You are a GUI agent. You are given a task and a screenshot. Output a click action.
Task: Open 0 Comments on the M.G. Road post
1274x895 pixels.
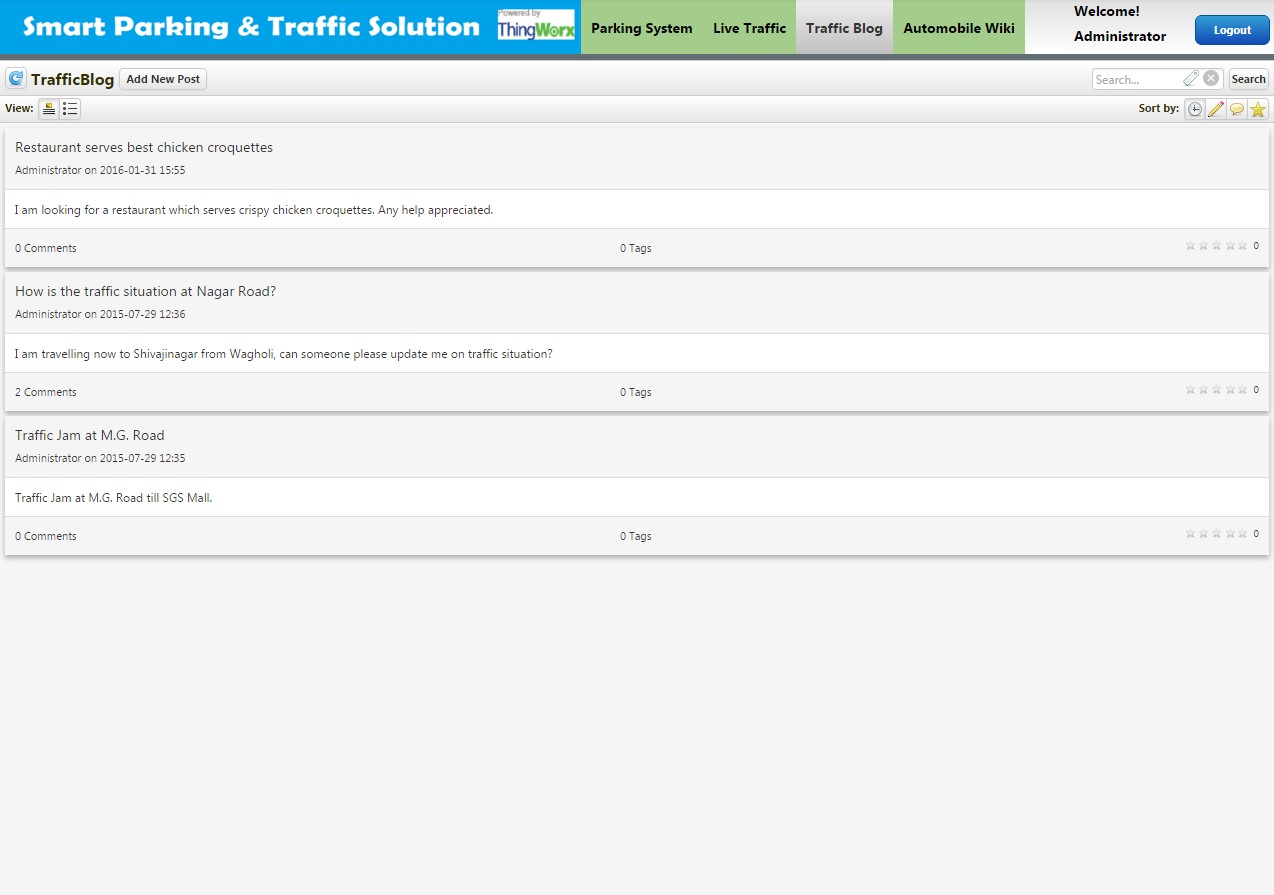point(46,536)
